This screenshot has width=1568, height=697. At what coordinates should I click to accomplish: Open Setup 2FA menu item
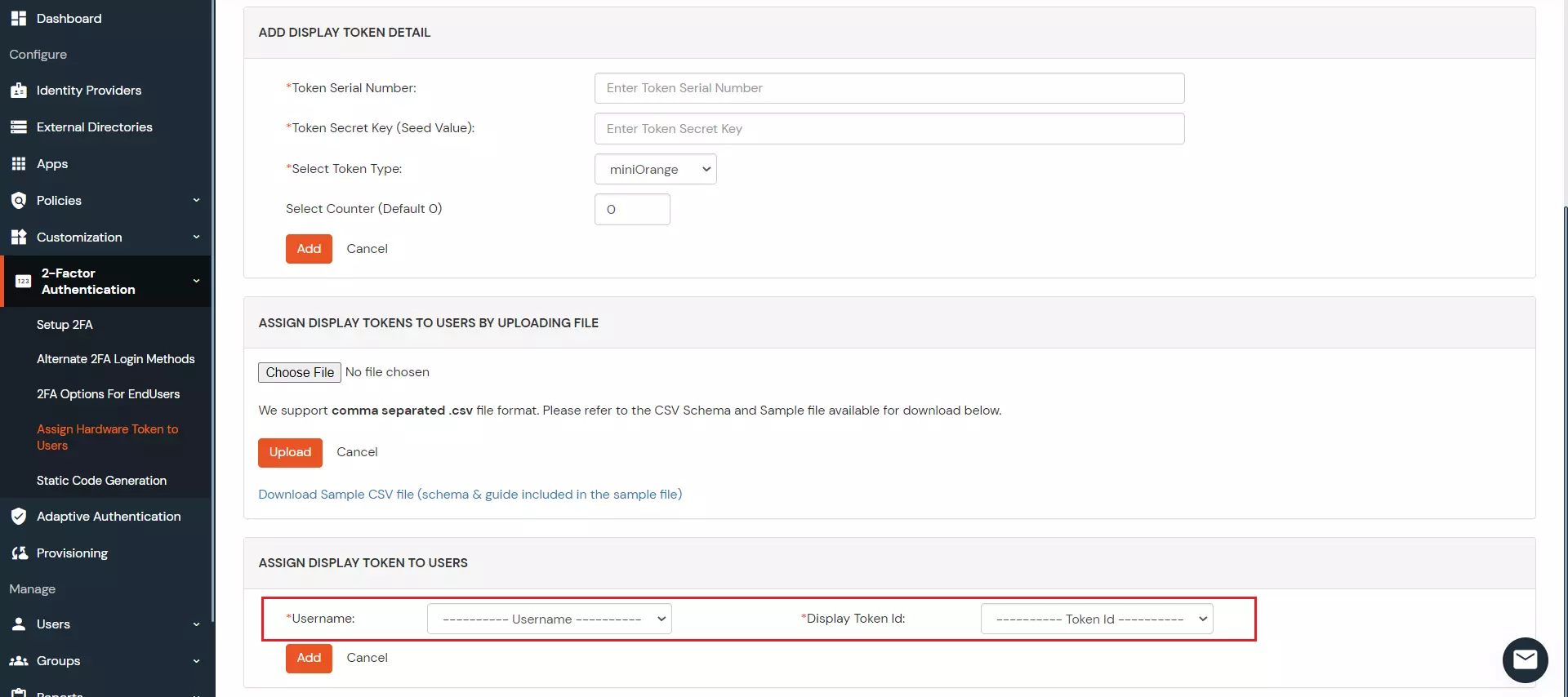coord(65,325)
